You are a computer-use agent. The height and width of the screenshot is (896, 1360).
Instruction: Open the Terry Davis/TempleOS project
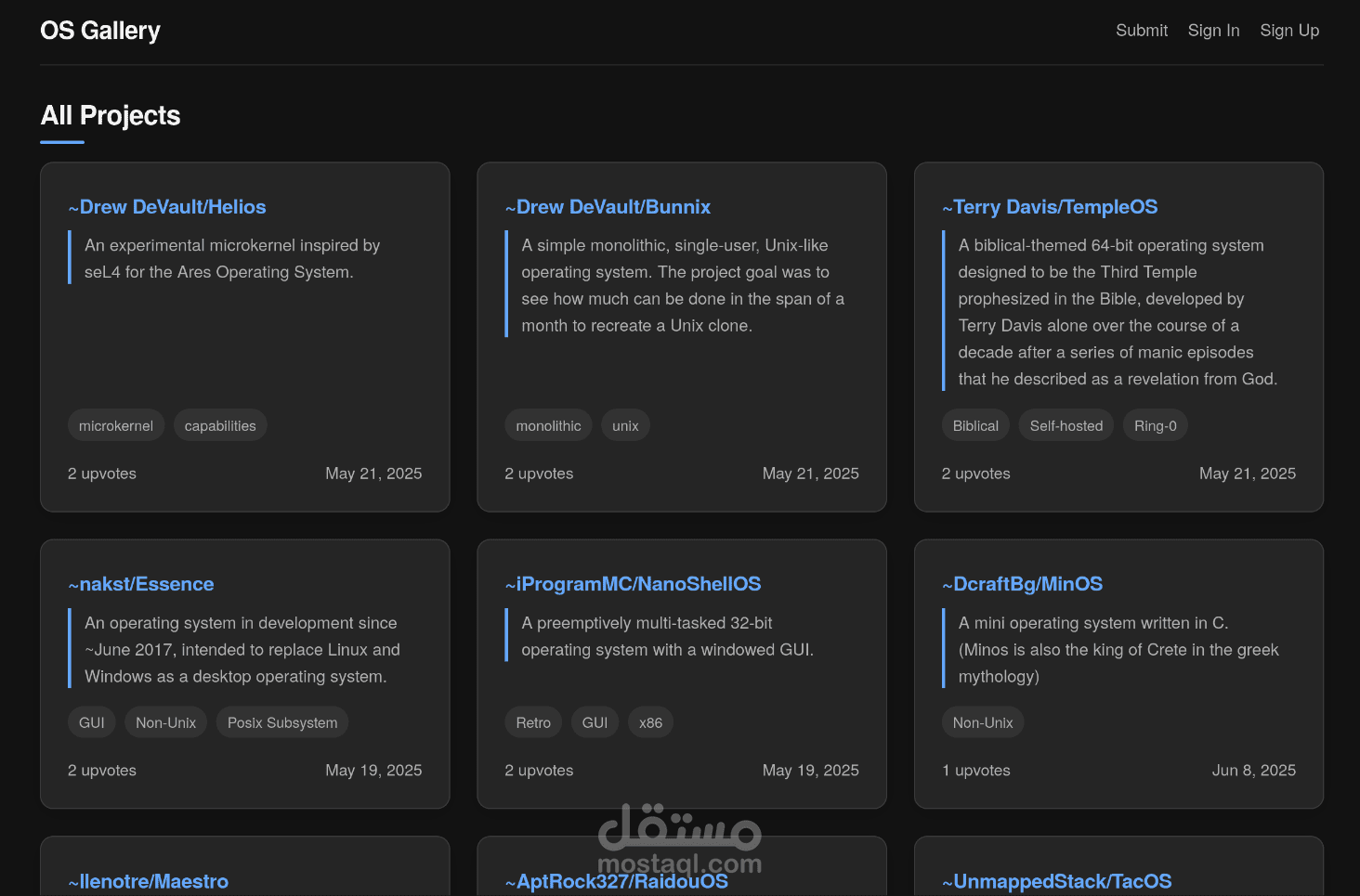(x=1050, y=207)
